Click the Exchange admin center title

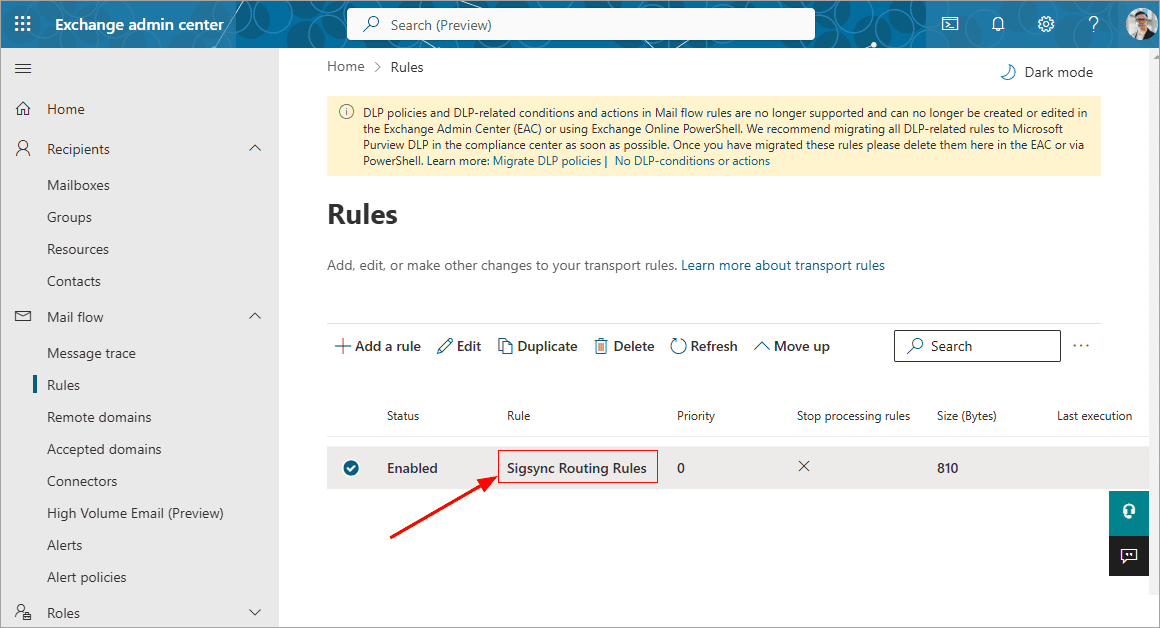click(x=139, y=24)
